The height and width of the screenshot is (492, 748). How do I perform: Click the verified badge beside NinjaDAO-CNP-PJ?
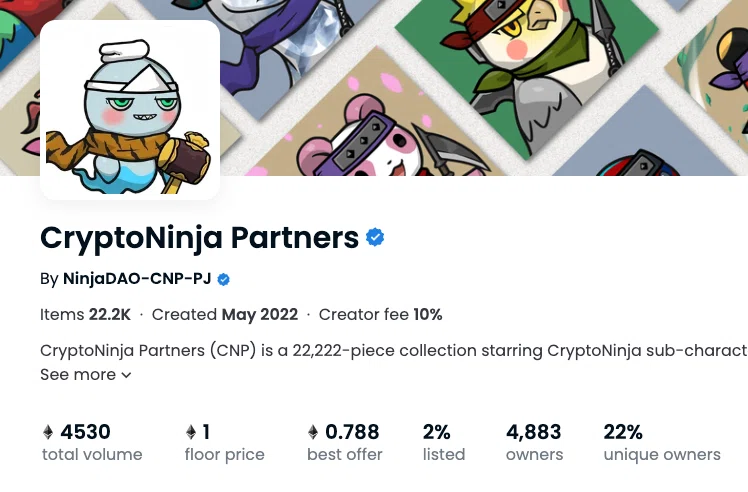point(223,279)
